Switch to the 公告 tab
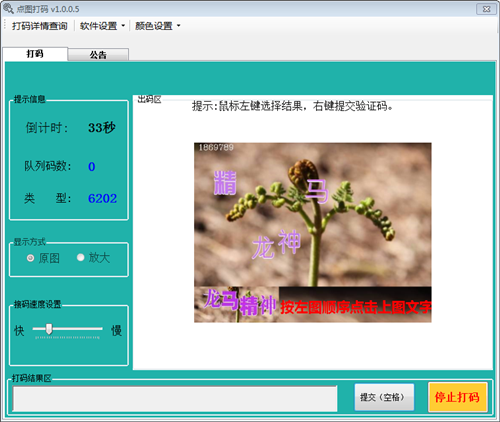 (x=98, y=55)
